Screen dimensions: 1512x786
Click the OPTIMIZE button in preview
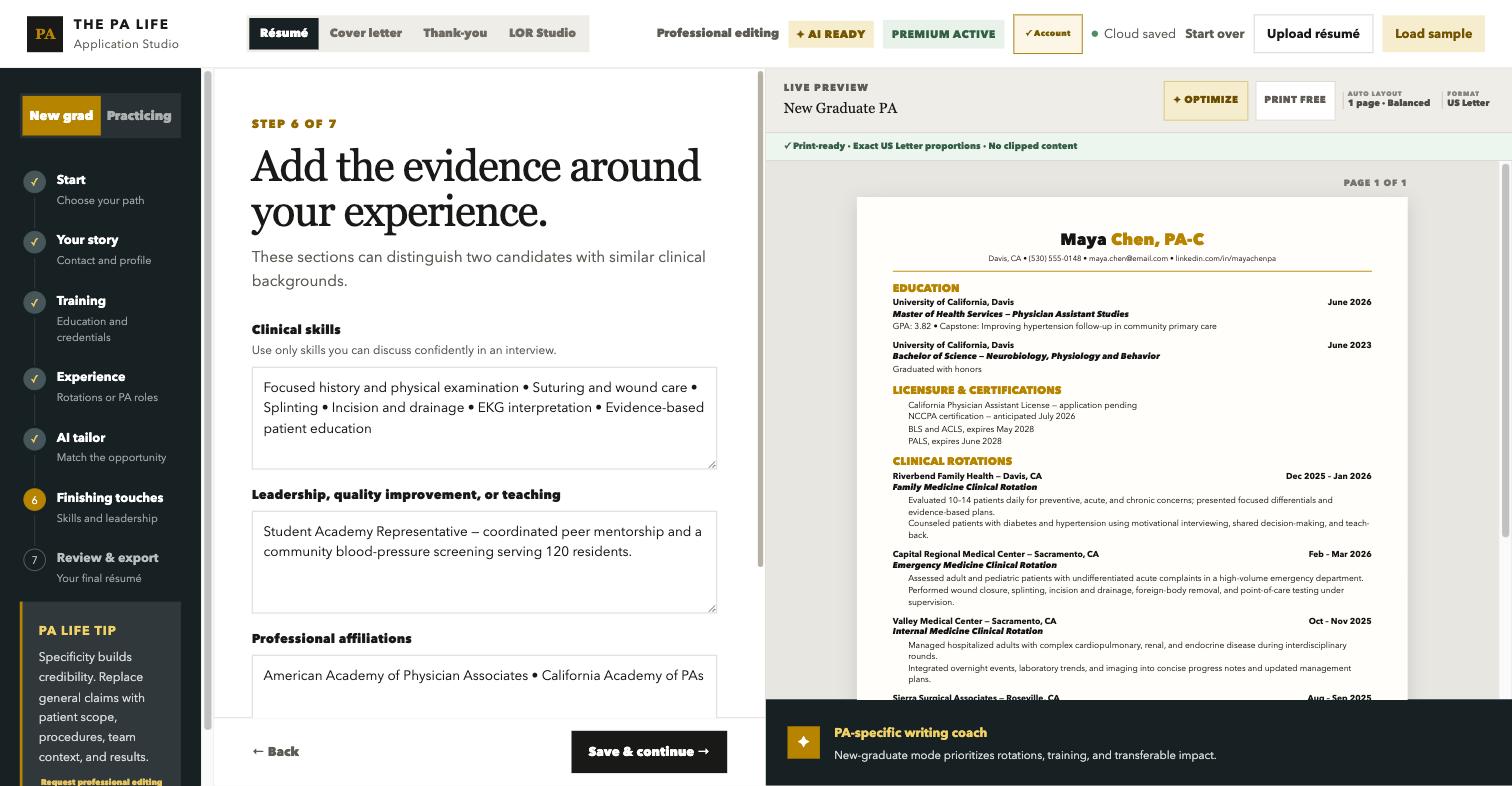1206,100
